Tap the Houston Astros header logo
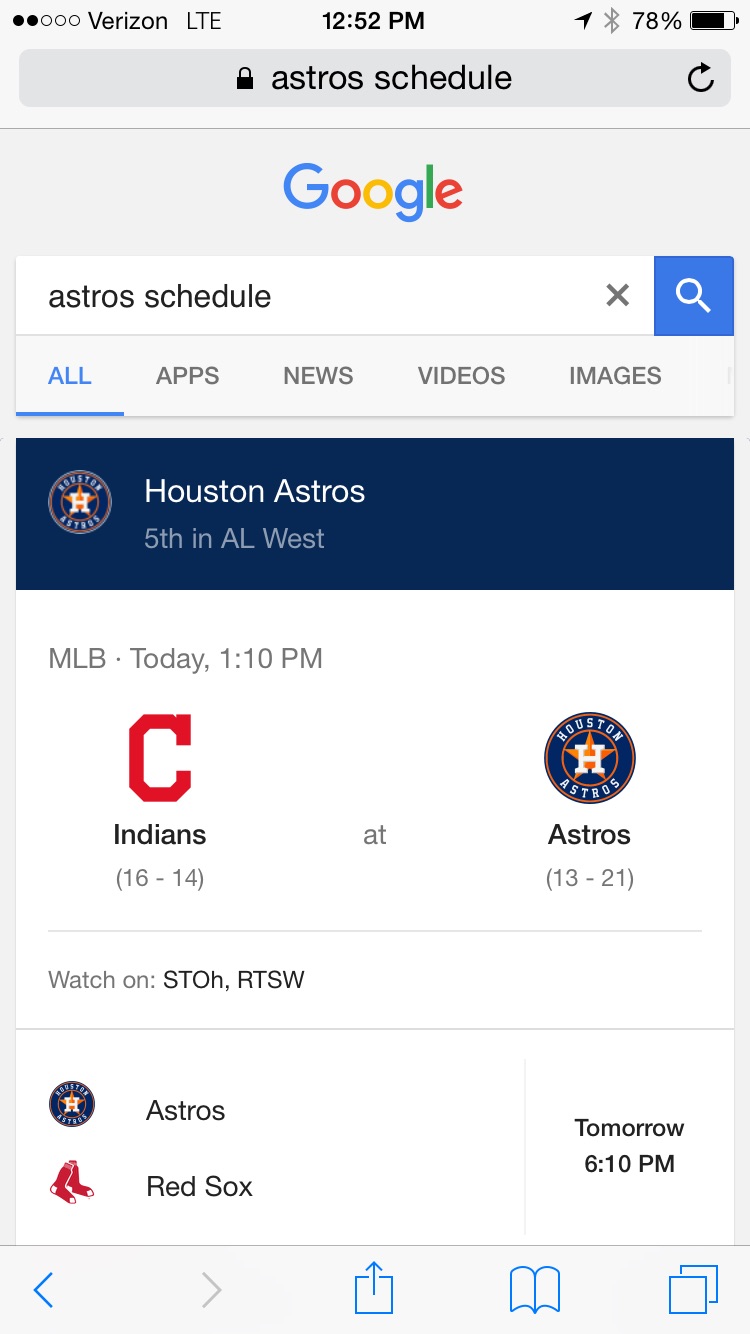The width and height of the screenshot is (750, 1334). 80,502
